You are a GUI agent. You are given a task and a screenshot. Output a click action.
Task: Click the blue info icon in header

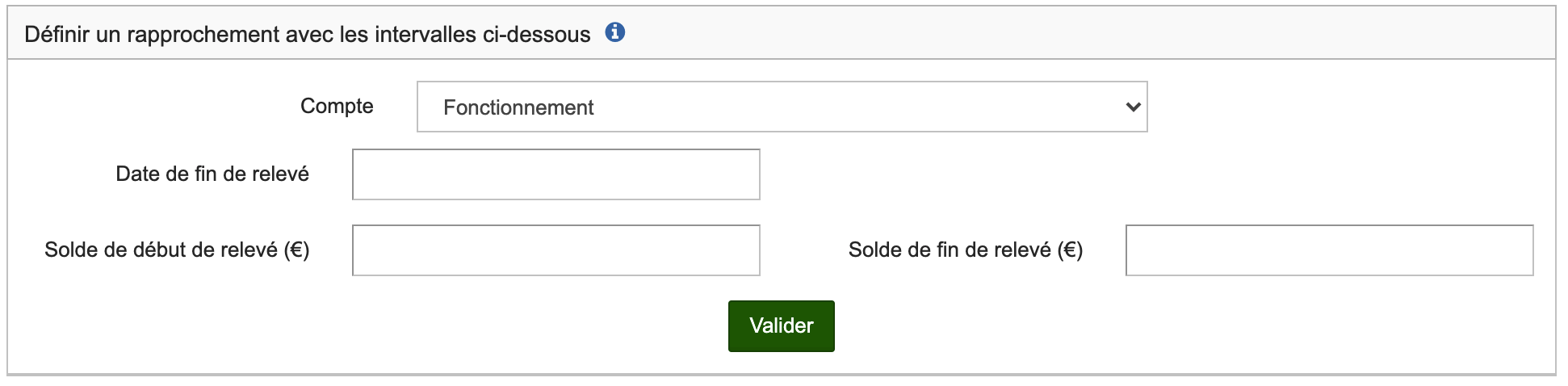tap(615, 33)
